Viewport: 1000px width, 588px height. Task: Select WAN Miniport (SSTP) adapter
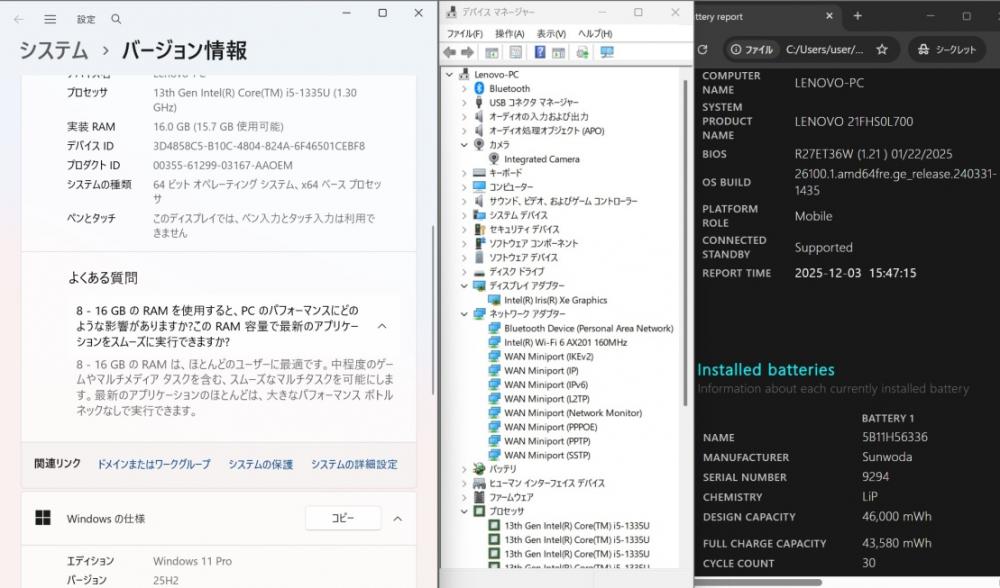(547, 455)
